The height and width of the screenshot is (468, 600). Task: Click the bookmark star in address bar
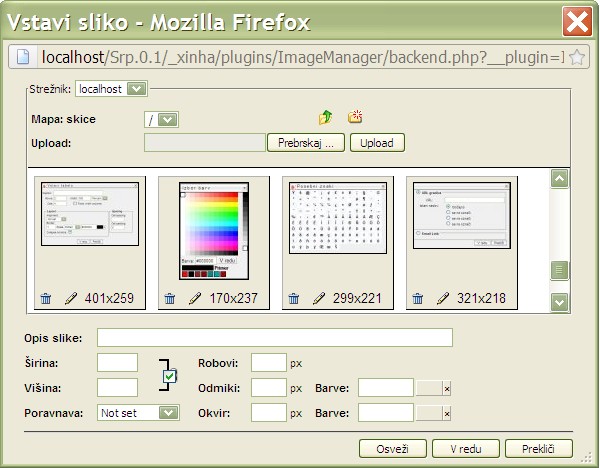pyautogui.click(x=577, y=57)
